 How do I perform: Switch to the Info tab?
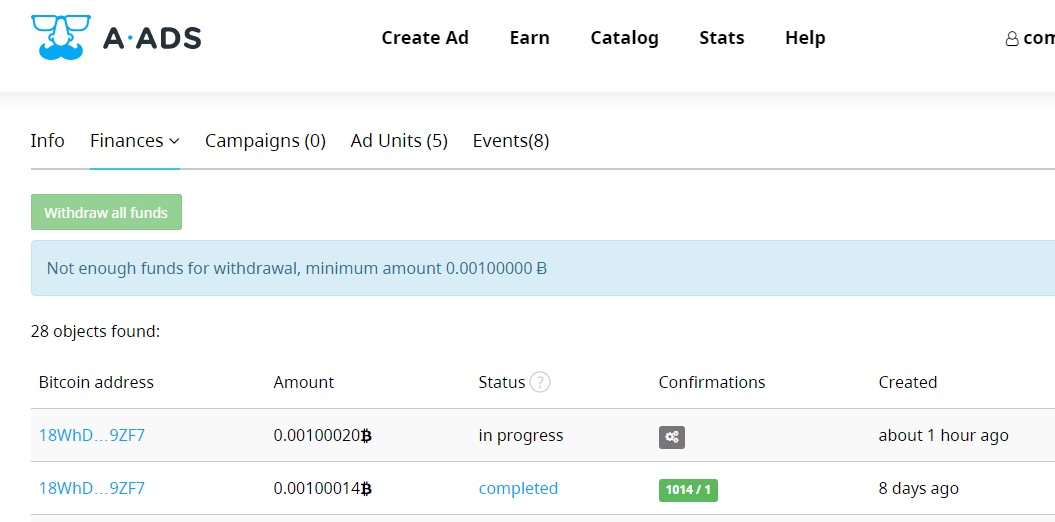47,141
